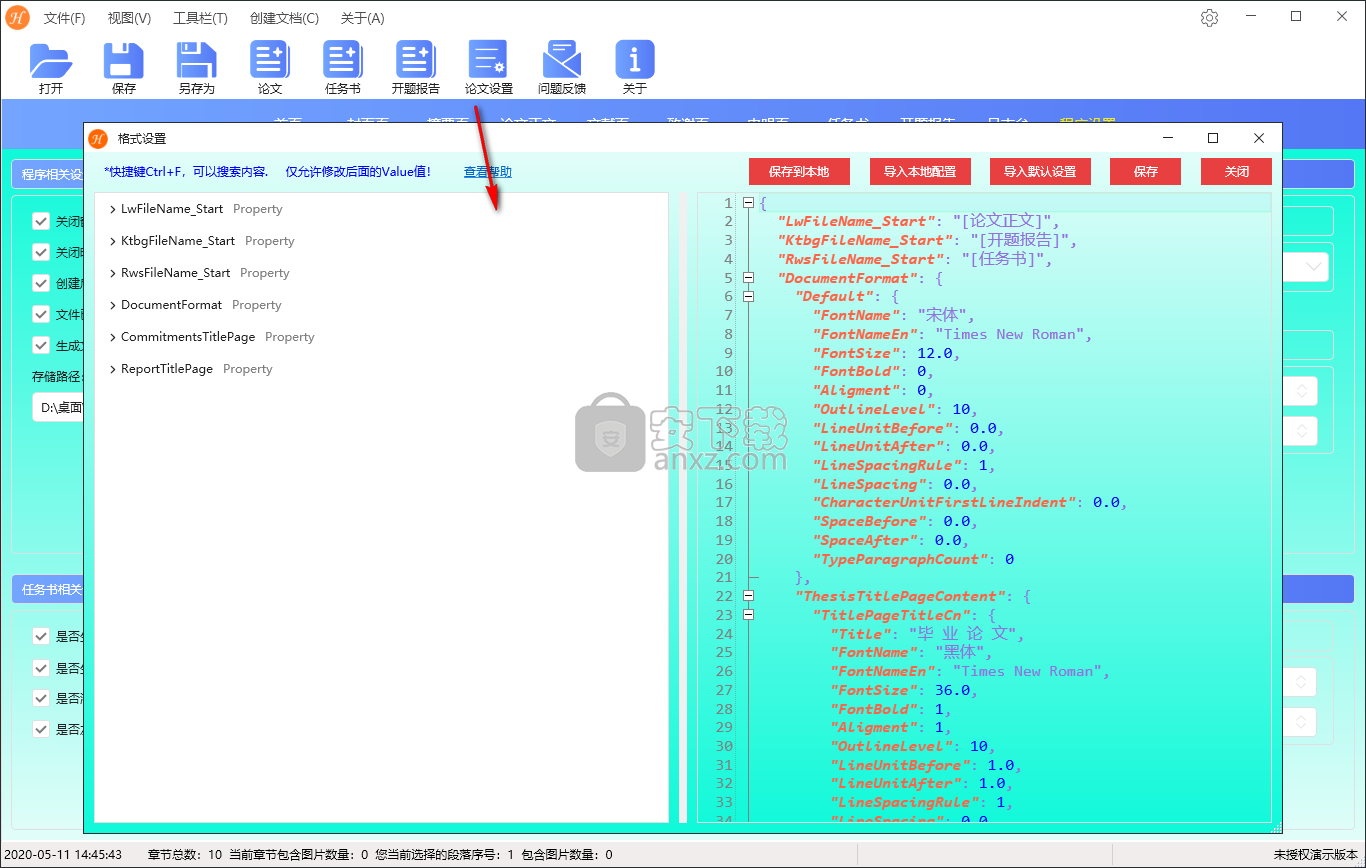The image size is (1366, 868).
Task: Click the red 关闭 button in the dialog
Action: (1237, 171)
